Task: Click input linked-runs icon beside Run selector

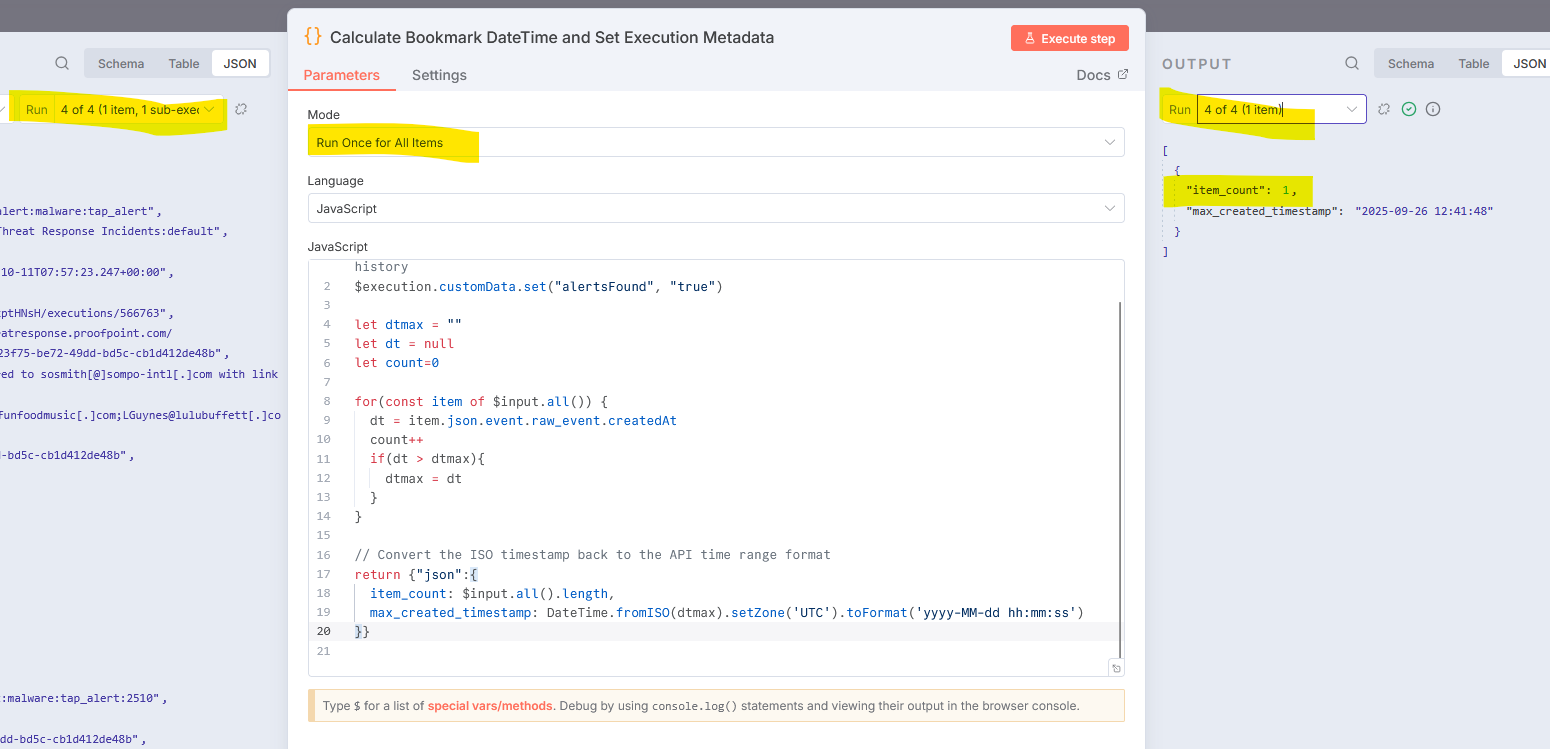Action: point(241,109)
